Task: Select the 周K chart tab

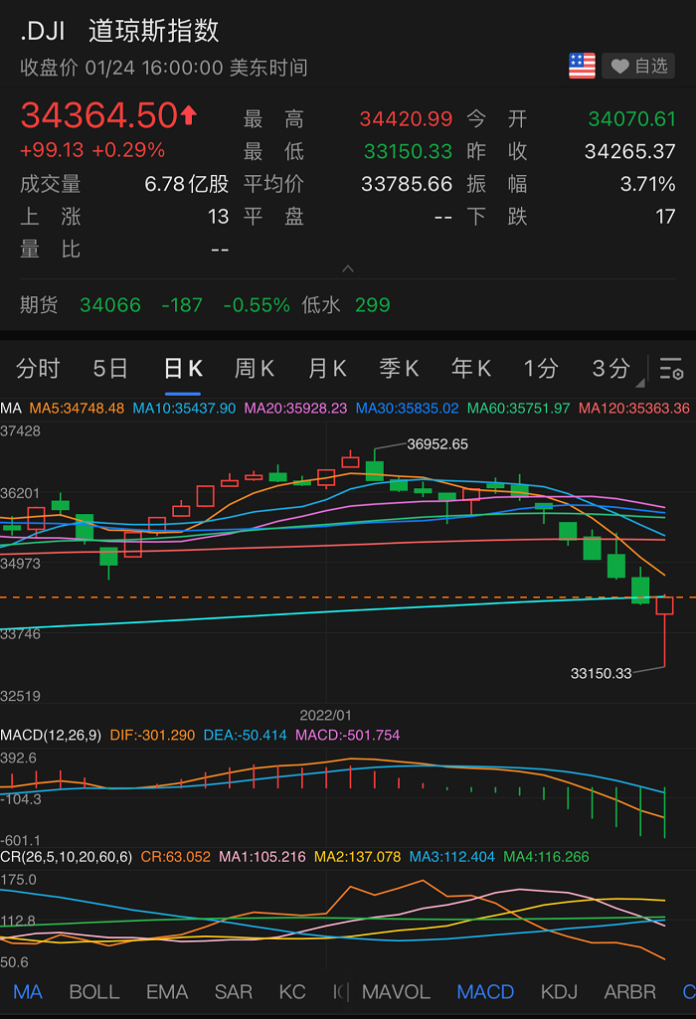Action: [x=254, y=368]
